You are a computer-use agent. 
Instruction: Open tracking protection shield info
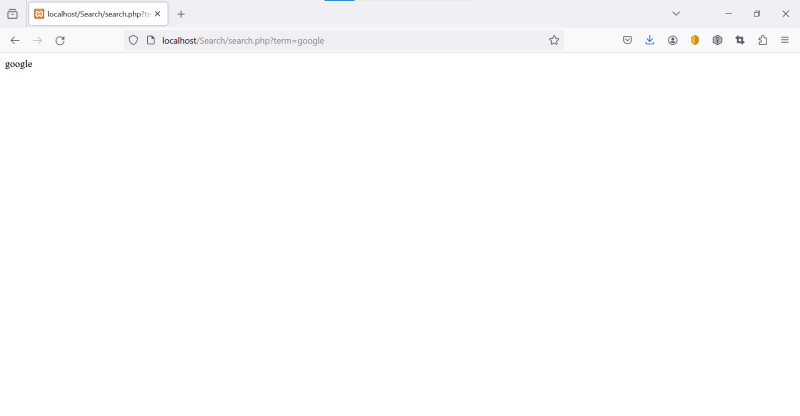point(133,40)
